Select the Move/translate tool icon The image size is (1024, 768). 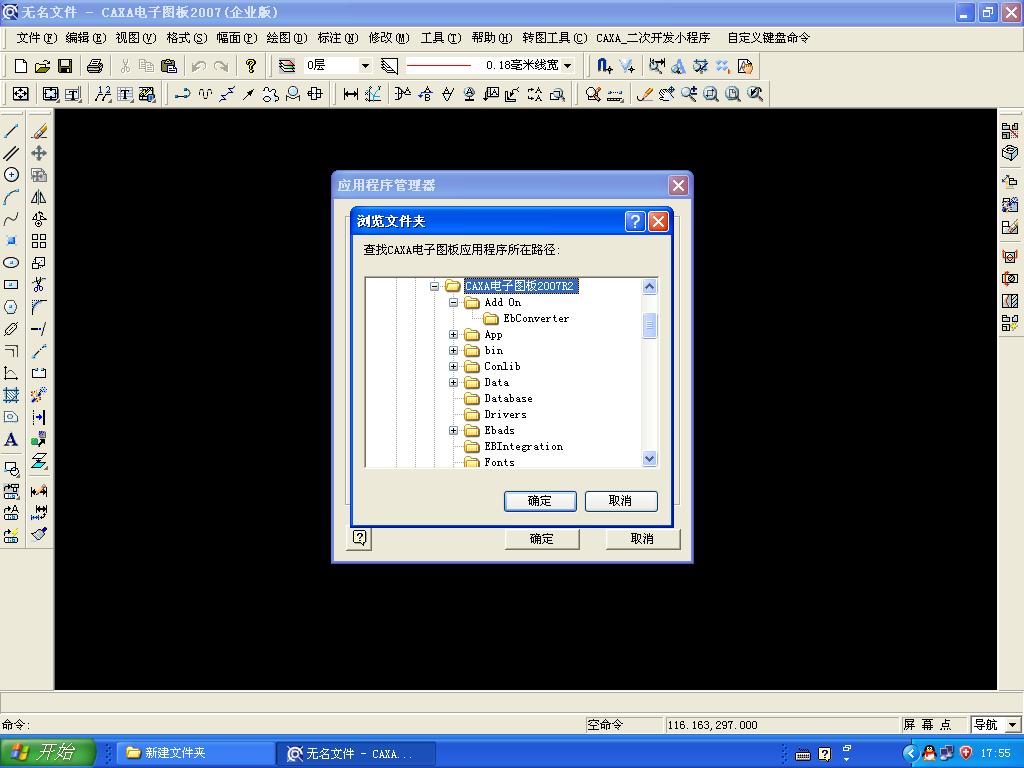coord(39,153)
